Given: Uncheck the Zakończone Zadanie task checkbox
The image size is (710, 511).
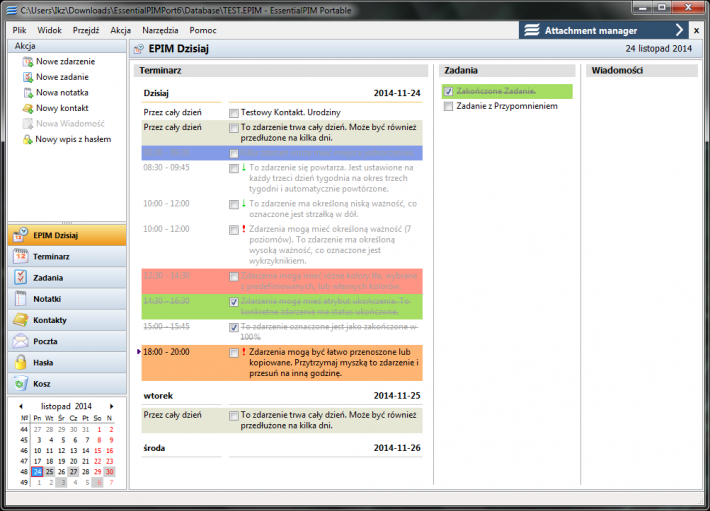Looking at the screenshot, I should [x=448, y=91].
